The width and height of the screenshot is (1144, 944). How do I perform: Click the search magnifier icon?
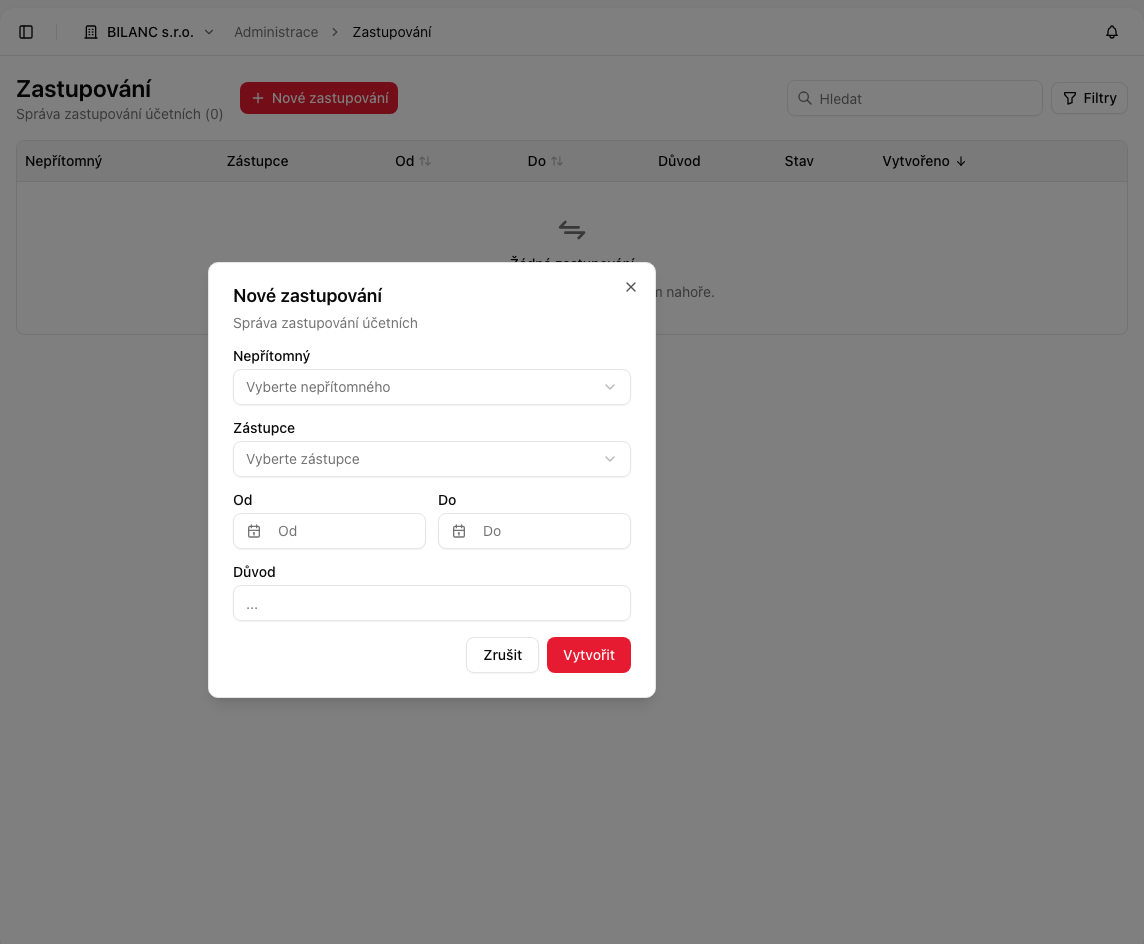coord(805,98)
